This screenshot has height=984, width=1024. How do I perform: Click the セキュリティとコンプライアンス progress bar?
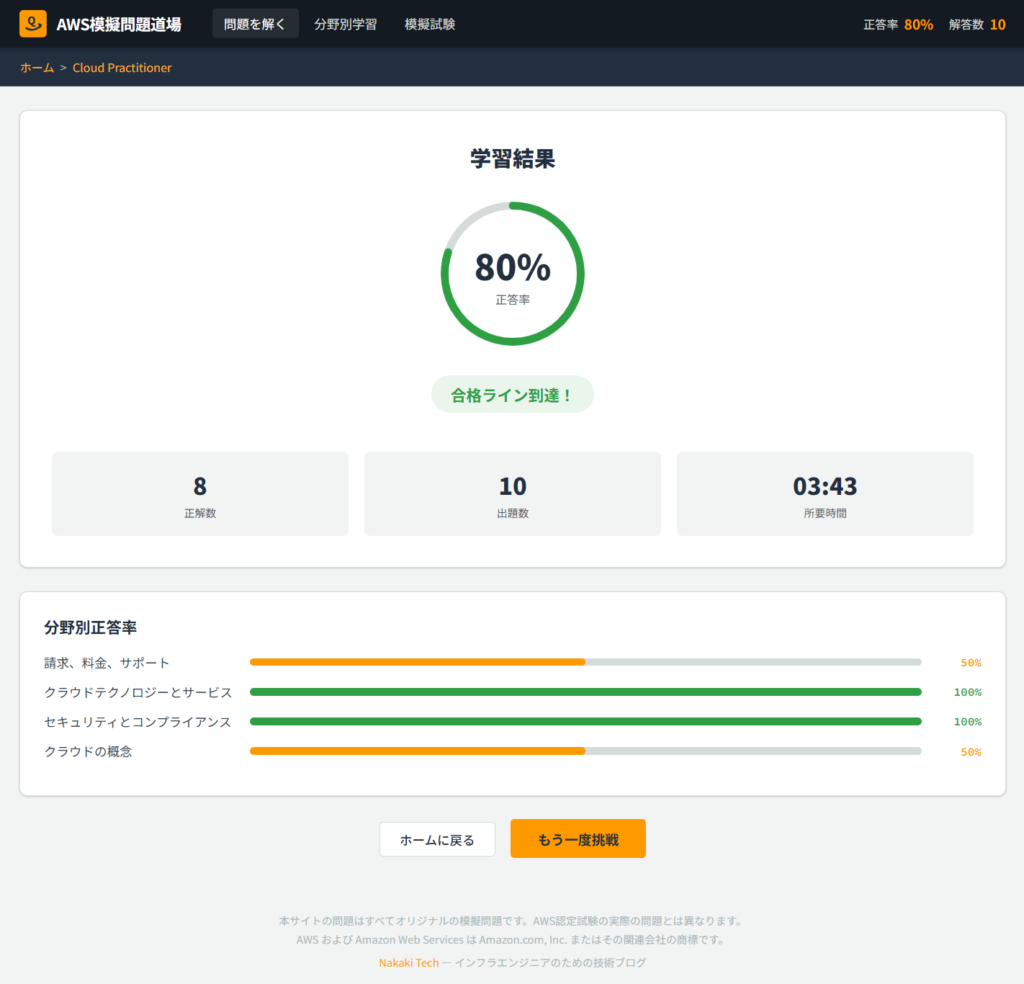point(585,722)
